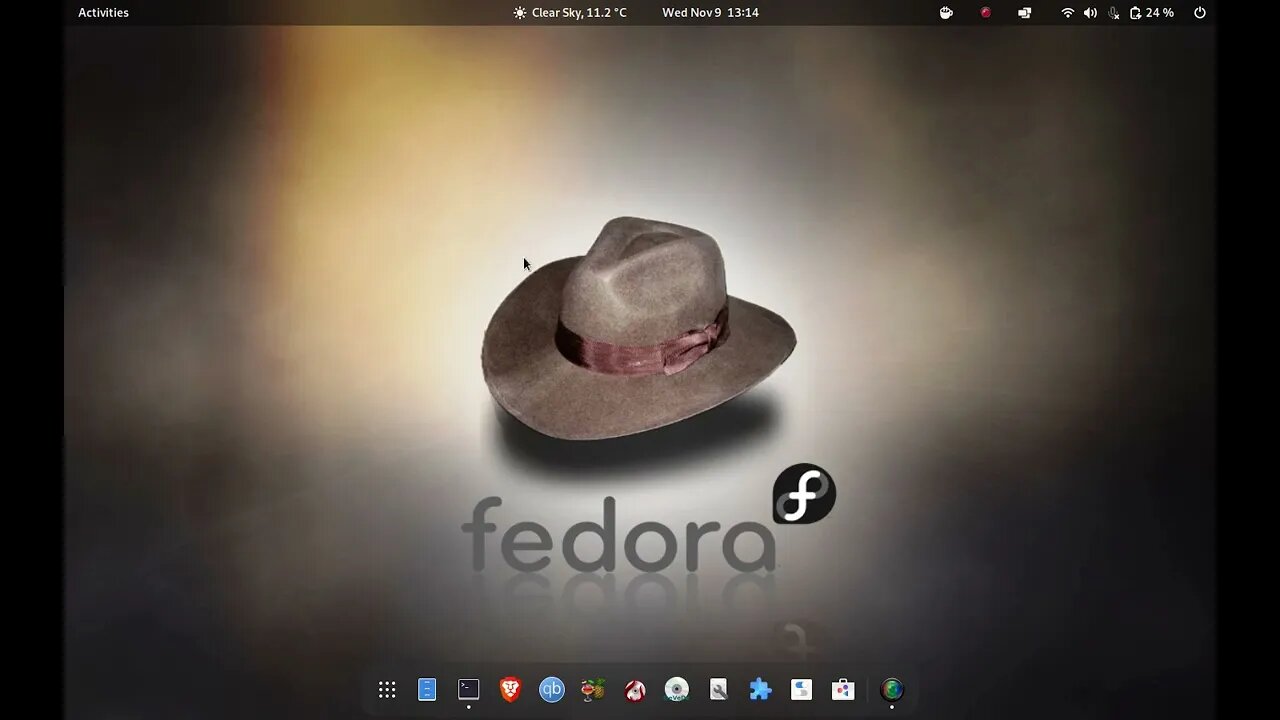Viewport: 1280px width, 720px height.
Task: Open the Wi-Fi network status icon
Action: point(1067,13)
